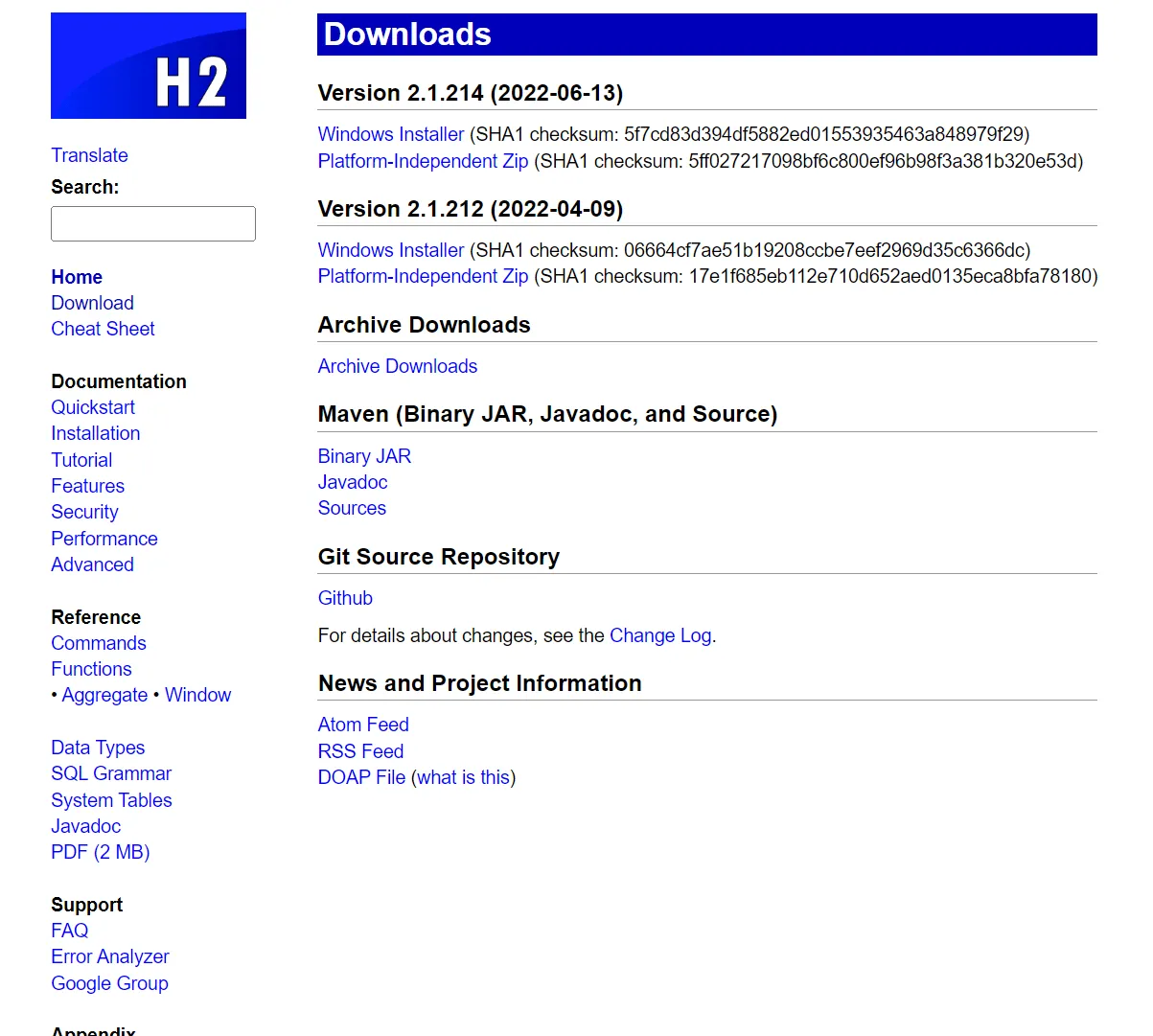
Task: Open Javadoc link in sidebar
Action: point(85,826)
